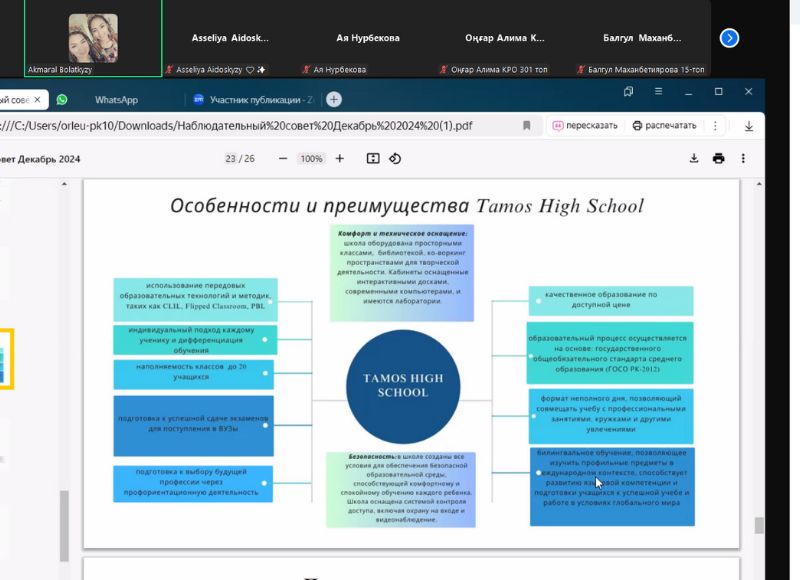Click the fit to page icon
This screenshot has width=800, height=580.
373,159
